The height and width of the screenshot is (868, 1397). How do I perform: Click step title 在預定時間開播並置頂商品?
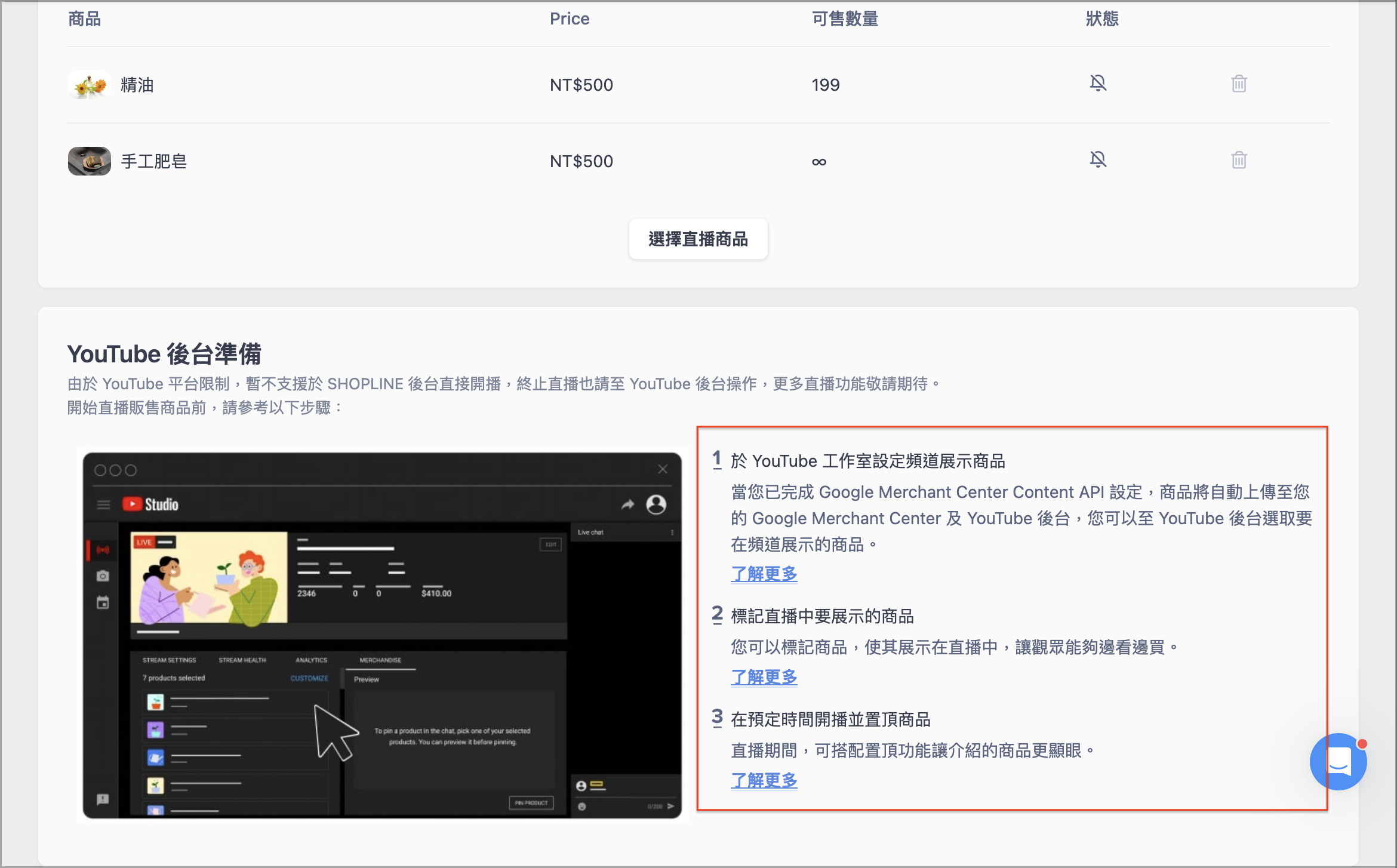click(830, 719)
